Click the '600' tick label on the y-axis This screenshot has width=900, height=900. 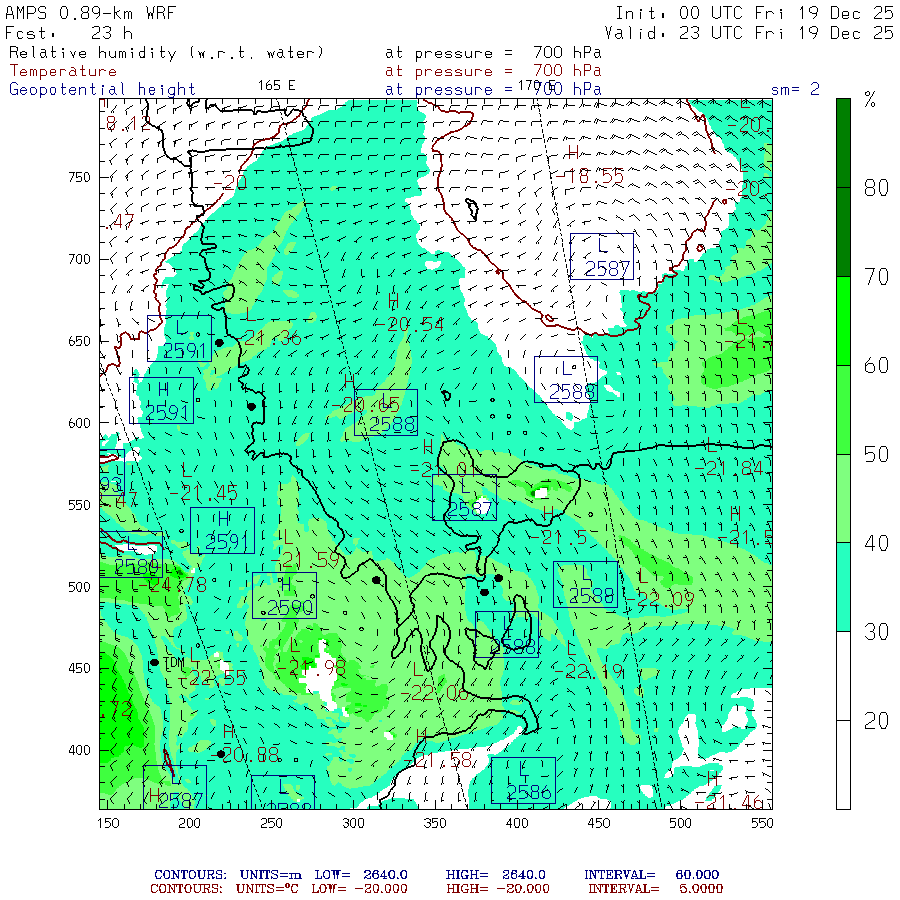pos(79,423)
